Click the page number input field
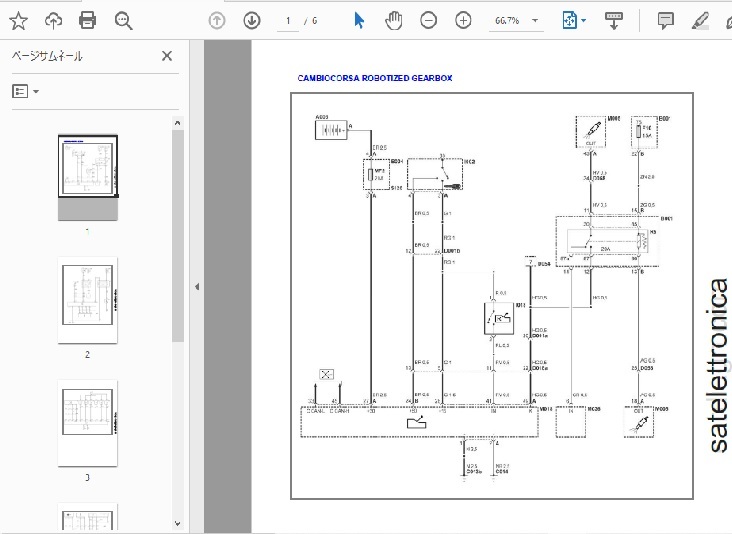732x534 pixels. tap(288, 21)
